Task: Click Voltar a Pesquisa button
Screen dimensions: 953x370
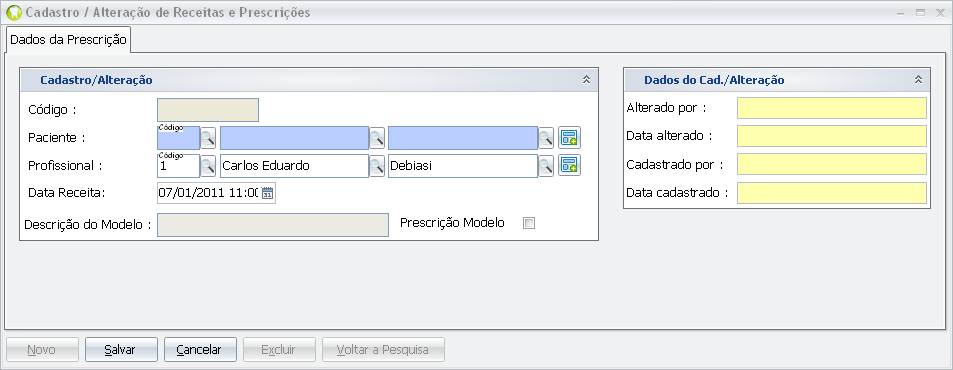Action: 383,350
